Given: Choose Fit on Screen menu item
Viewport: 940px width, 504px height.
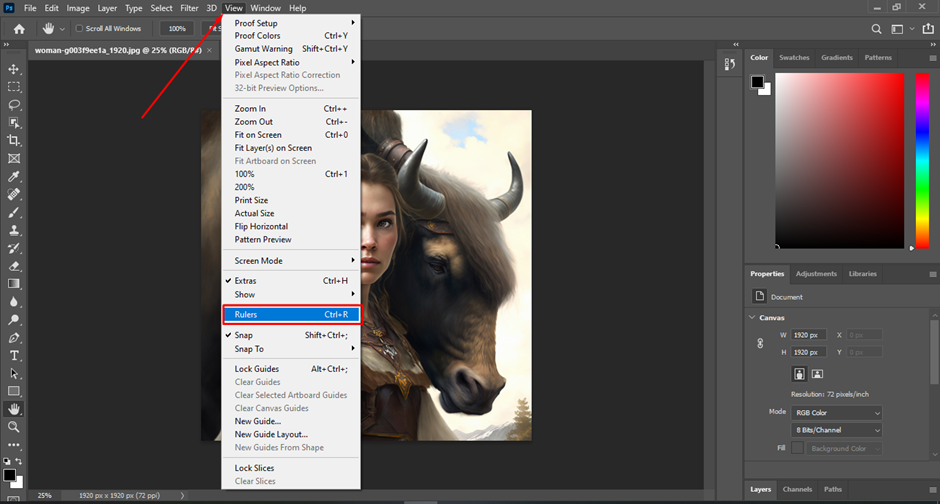Looking at the screenshot, I should tap(291, 135).
